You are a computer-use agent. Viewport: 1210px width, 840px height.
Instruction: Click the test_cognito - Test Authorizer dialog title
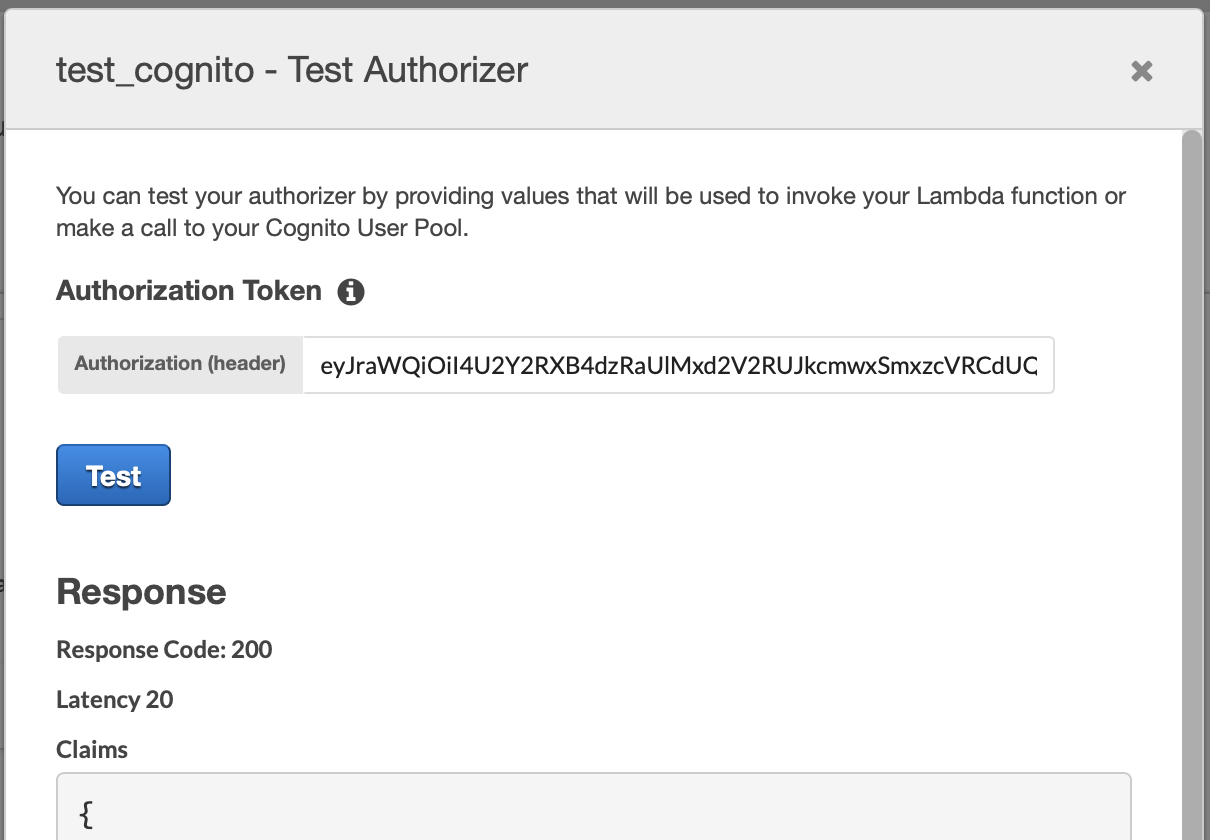point(290,70)
